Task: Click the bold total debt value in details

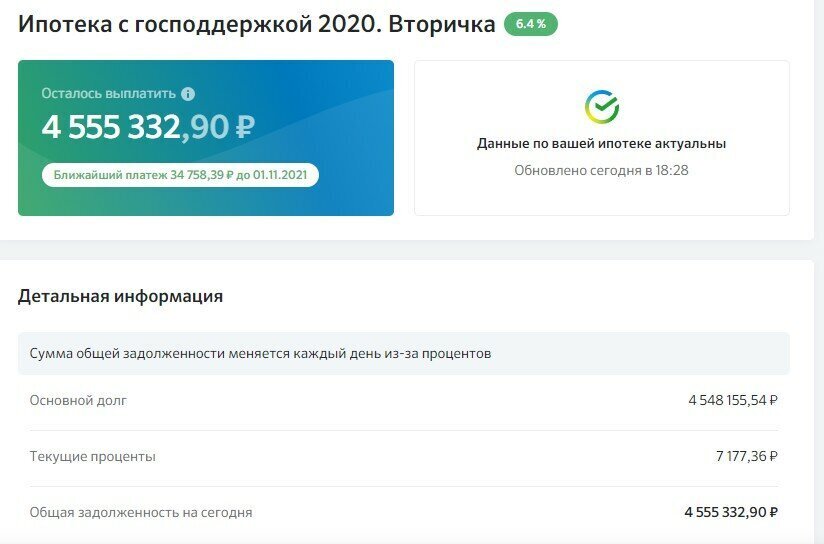Action: 730,512
